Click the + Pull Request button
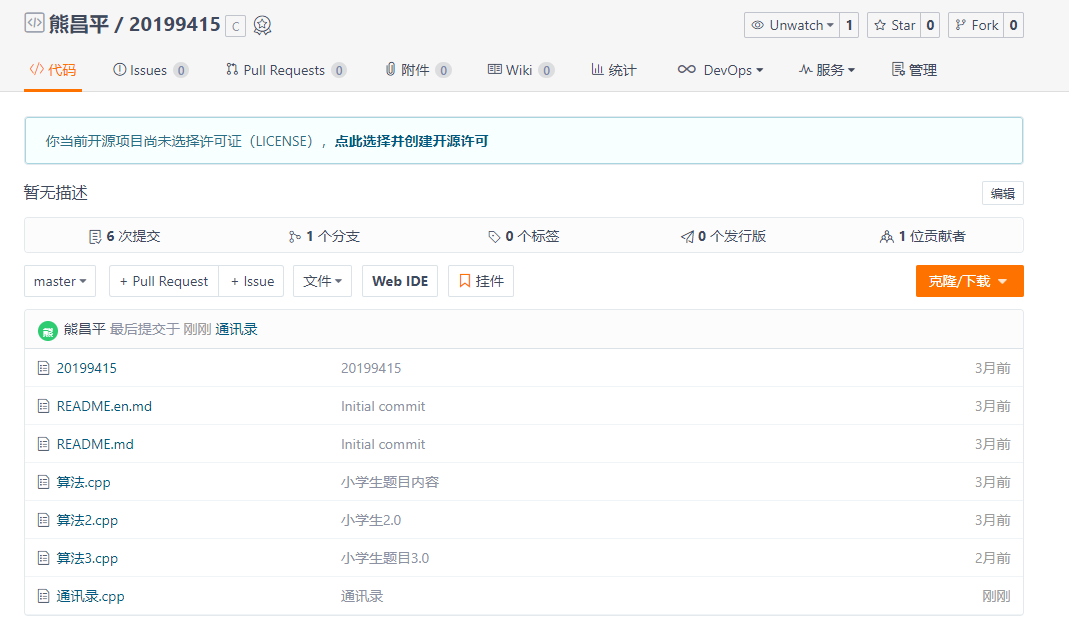This screenshot has width=1069, height=628. coord(164,281)
